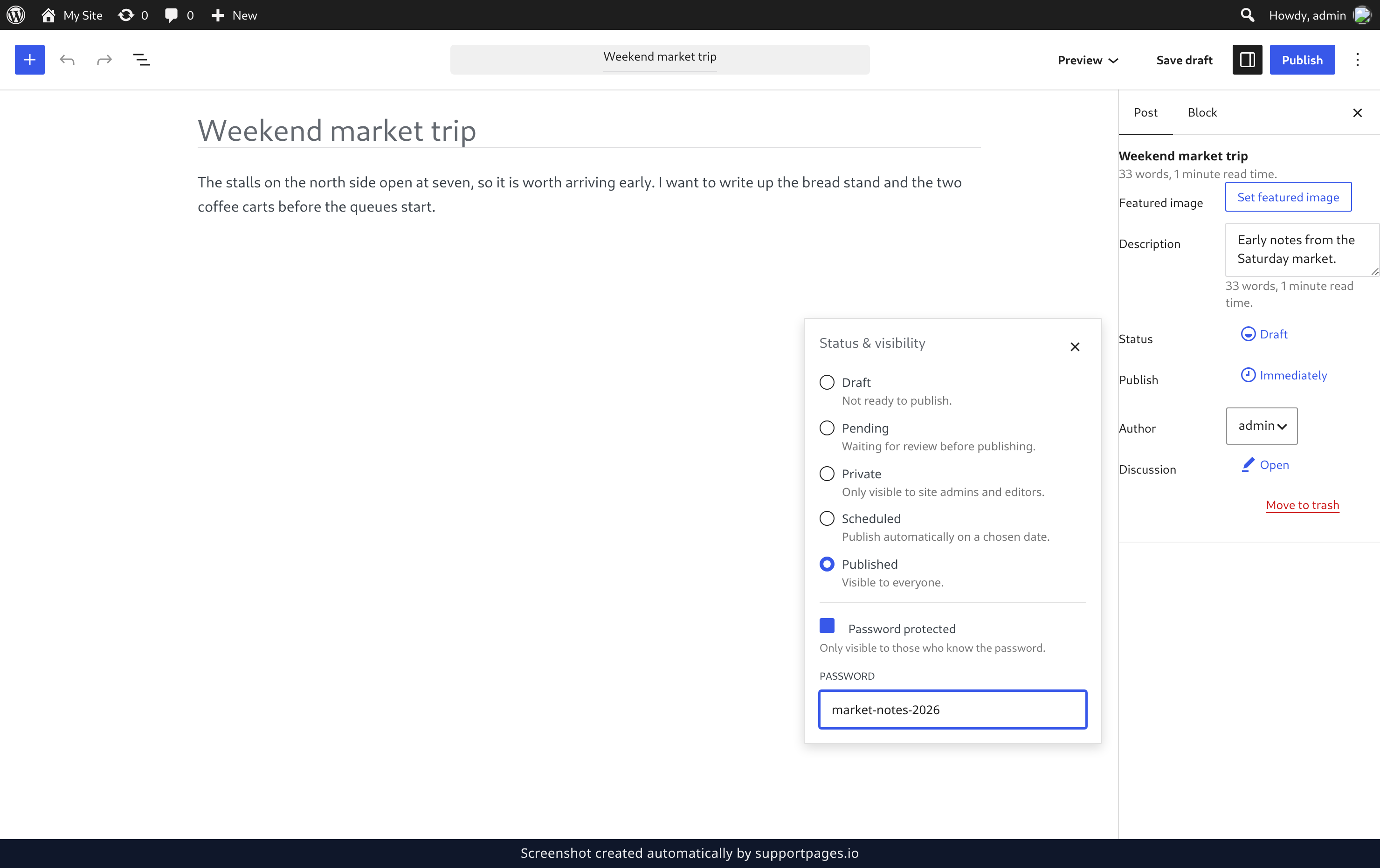1380x868 pixels.
Task: Open the Author admin dropdown
Action: (1262, 426)
